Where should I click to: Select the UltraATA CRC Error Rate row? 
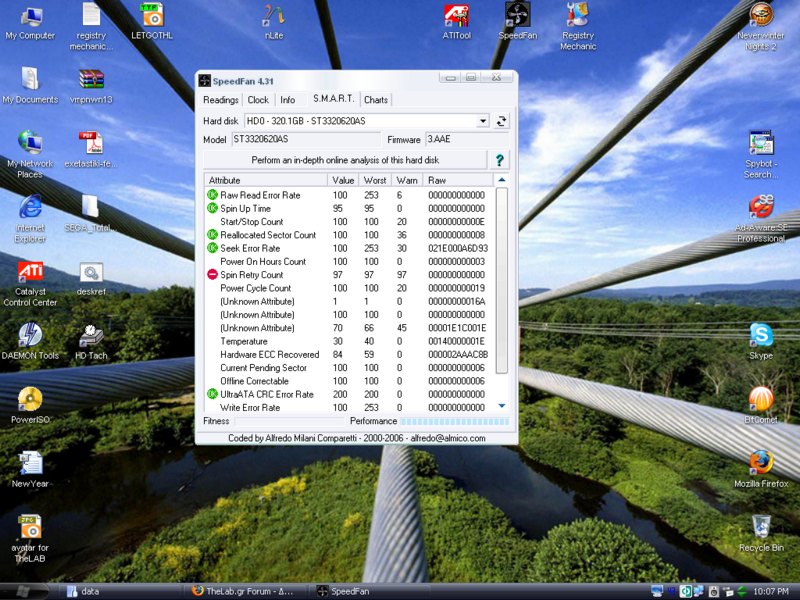click(349, 394)
